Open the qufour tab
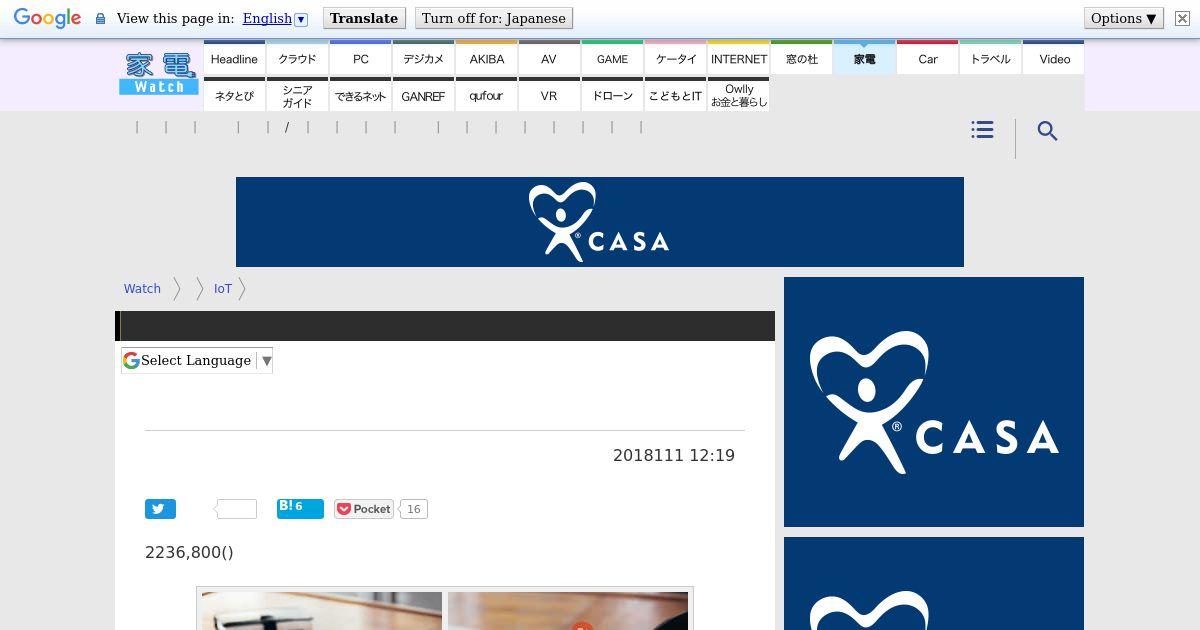Image resolution: width=1200 pixels, height=630 pixels. pos(486,95)
